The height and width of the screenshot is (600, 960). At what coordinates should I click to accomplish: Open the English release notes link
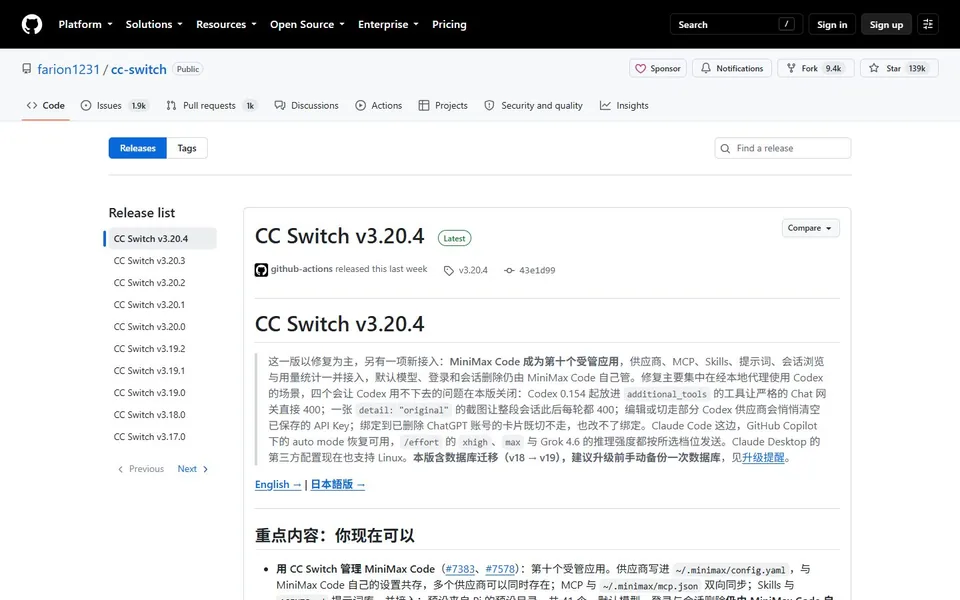pos(278,484)
